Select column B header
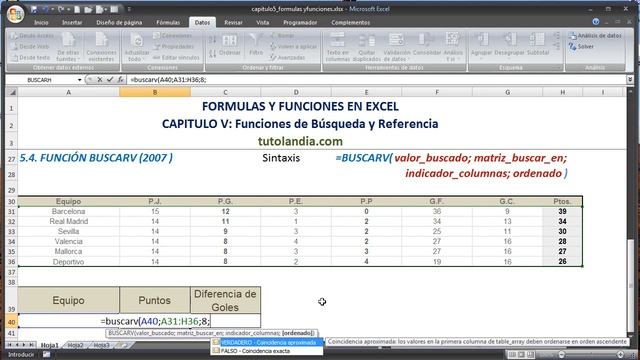Viewport: 640px width, 360px height. pyautogui.click(x=155, y=93)
